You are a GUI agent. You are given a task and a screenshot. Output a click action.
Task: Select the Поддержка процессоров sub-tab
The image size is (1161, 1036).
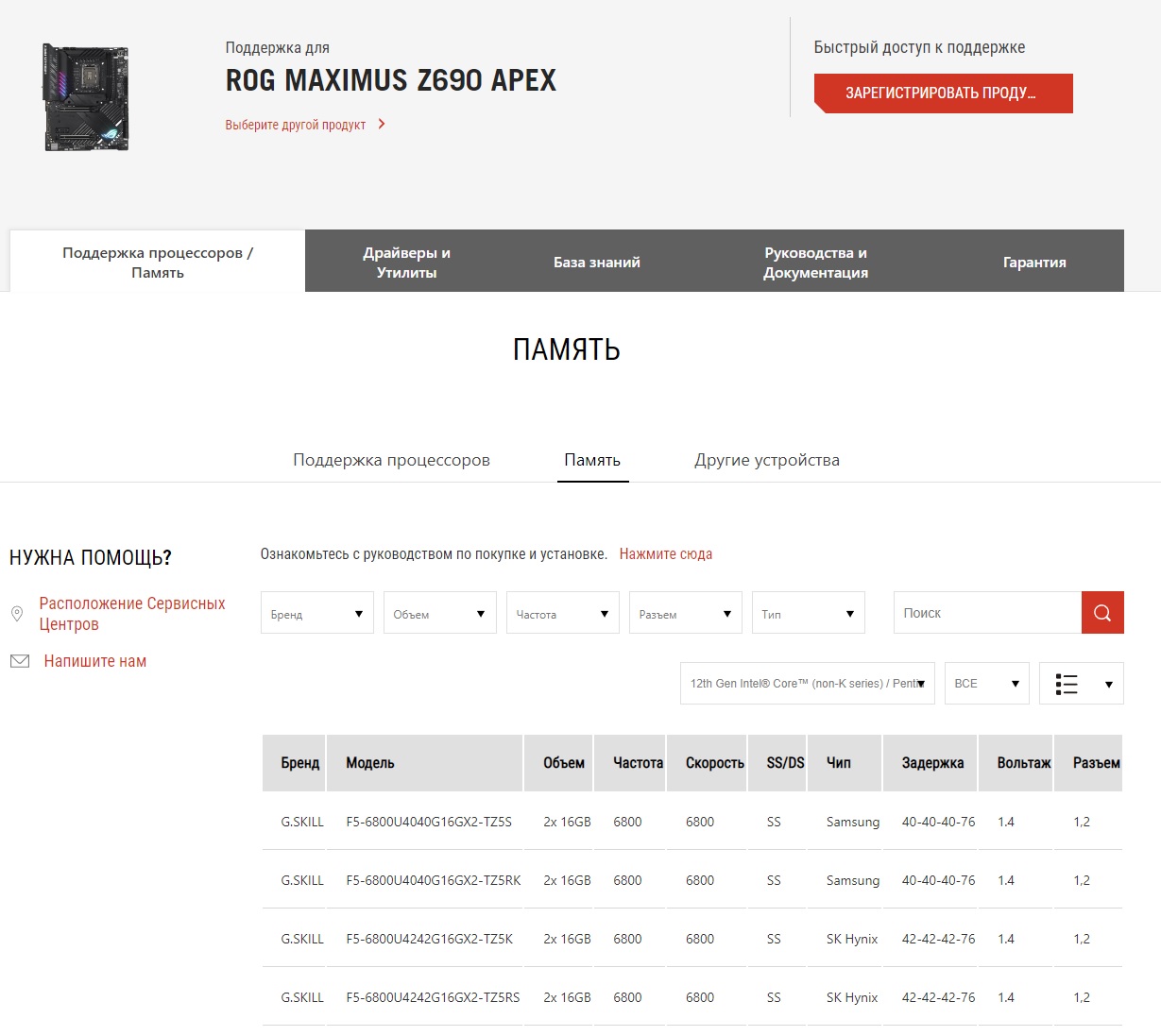point(391,460)
